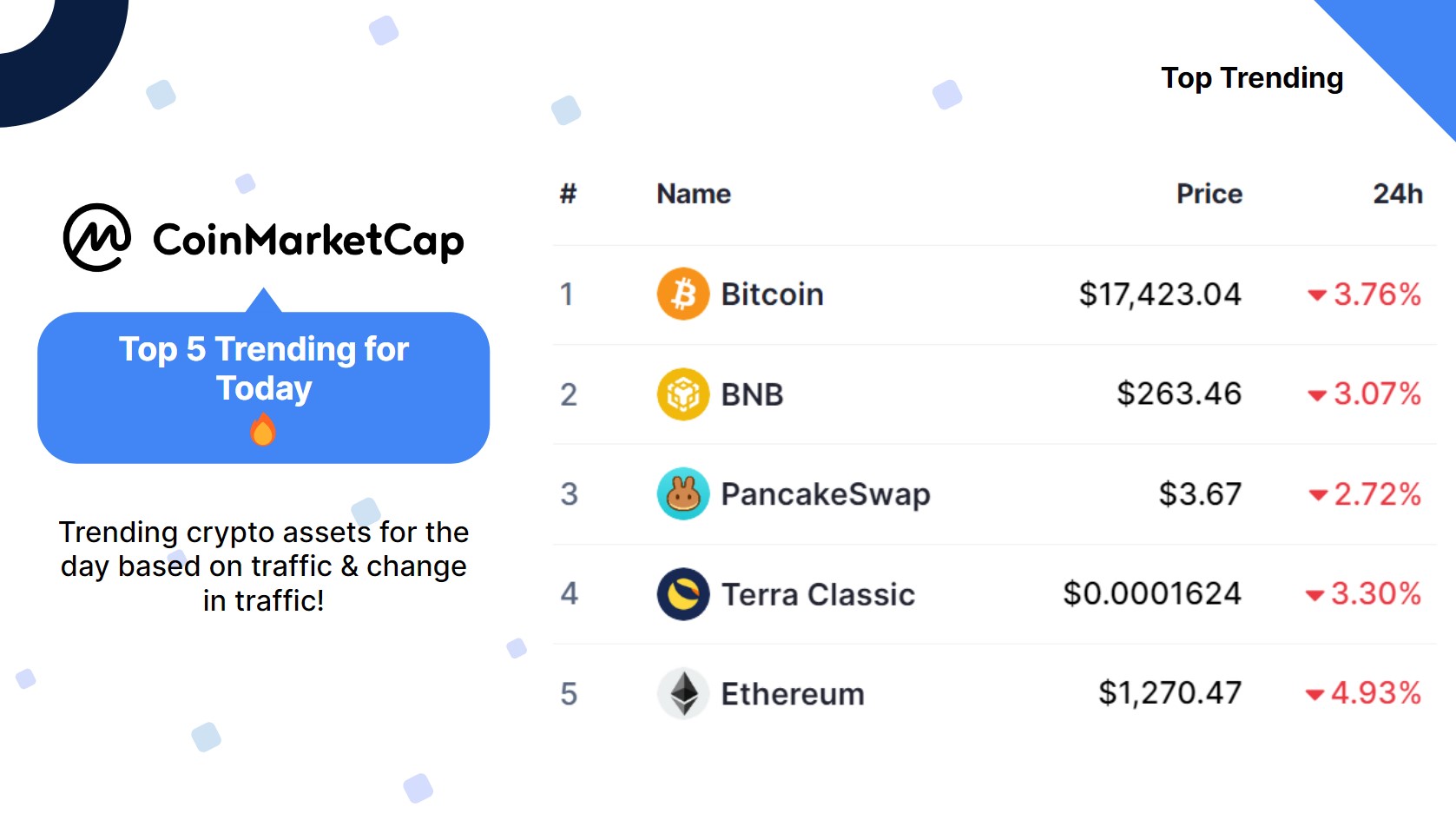
Task: Sort by the 24h column header
Action: tap(1398, 194)
